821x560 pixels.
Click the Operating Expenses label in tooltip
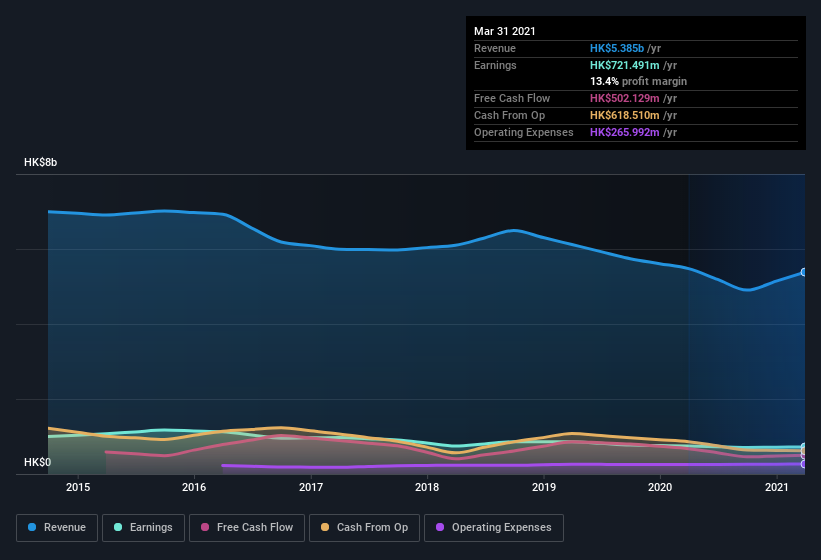pyautogui.click(x=524, y=132)
